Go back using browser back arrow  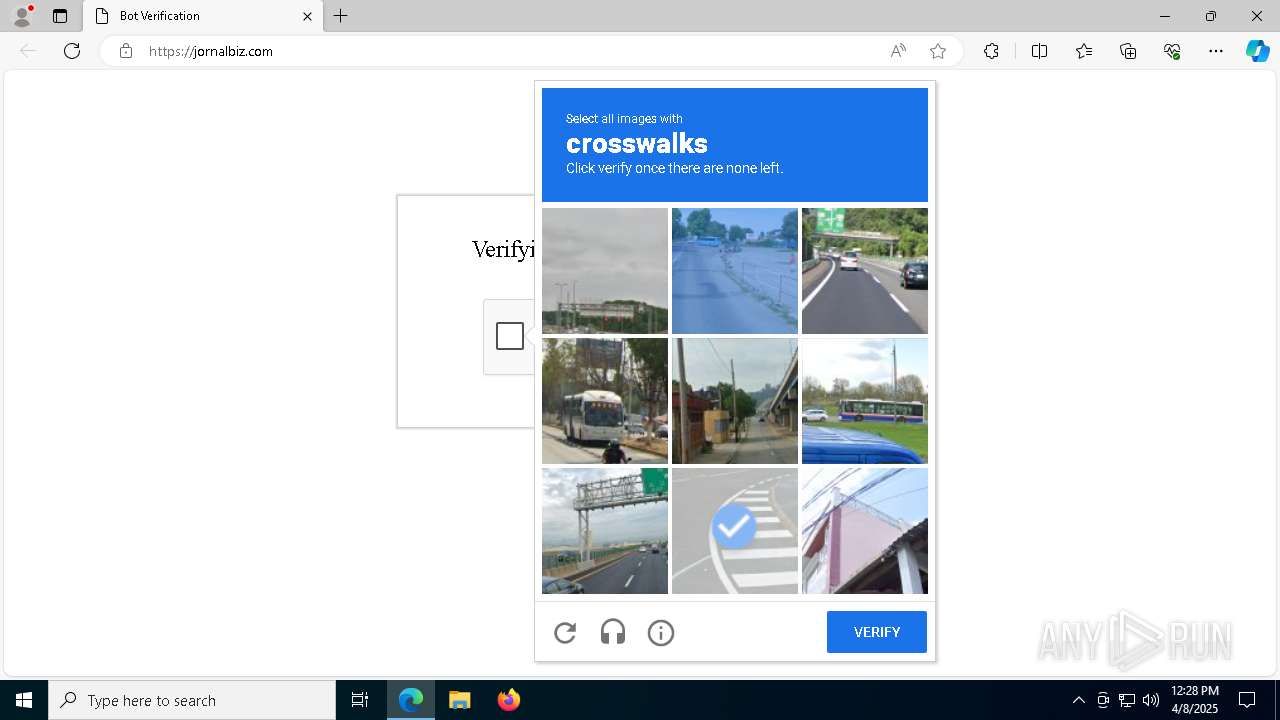[28, 51]
